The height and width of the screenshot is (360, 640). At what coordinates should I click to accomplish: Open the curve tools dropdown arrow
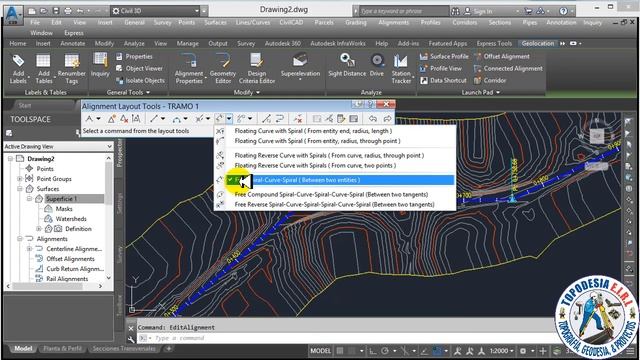click(x=185, y=119)
